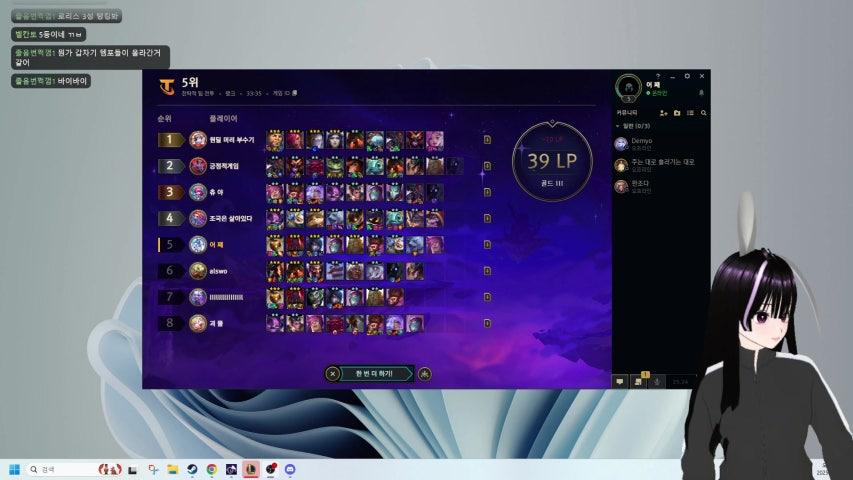The height and width of the screenshot is (480, 853).
Task: Open the rank 4 player's profile avatar
Action: point(197,218)
